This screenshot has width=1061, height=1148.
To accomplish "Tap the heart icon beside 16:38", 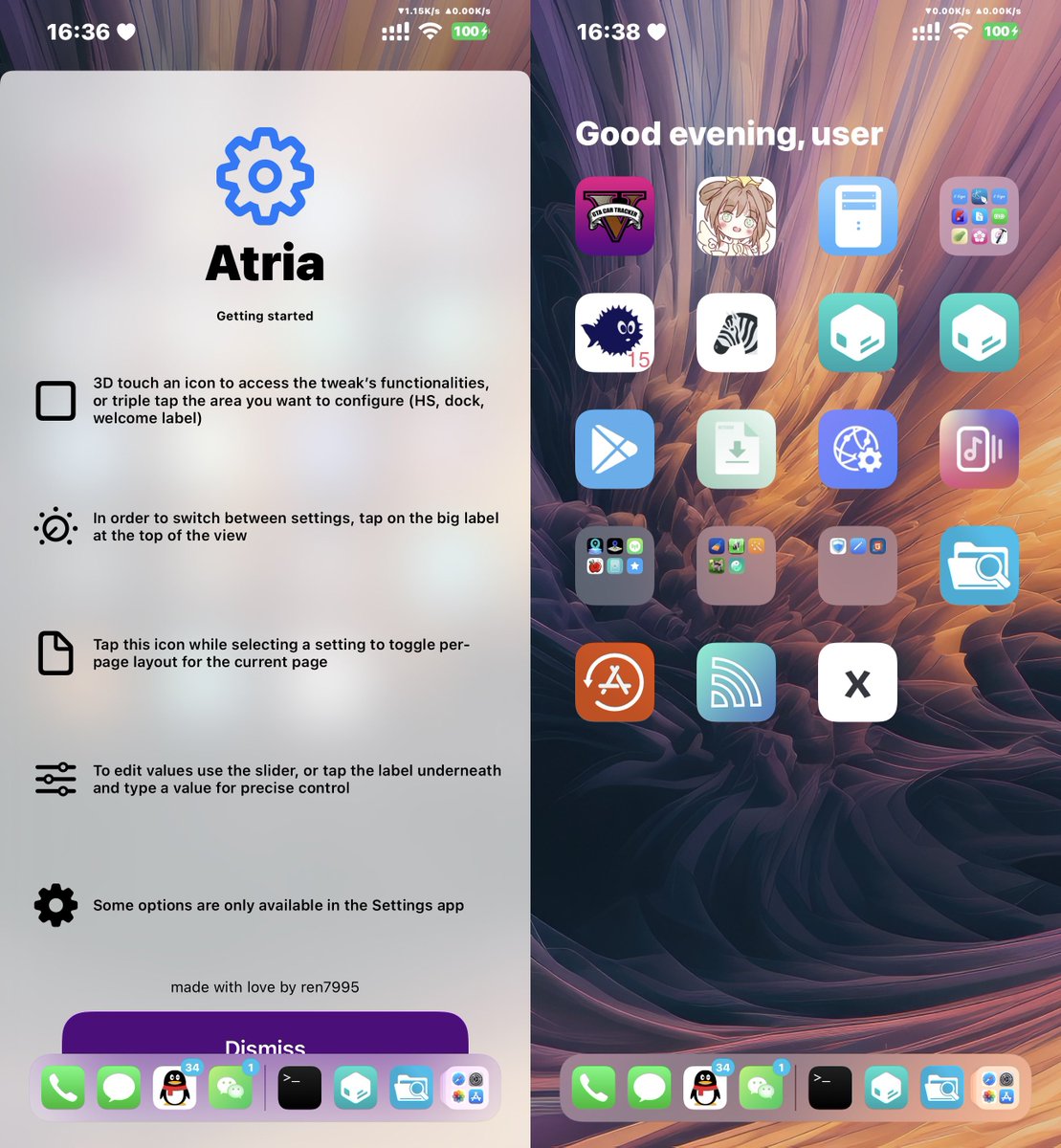I will (x=656, y=32).
